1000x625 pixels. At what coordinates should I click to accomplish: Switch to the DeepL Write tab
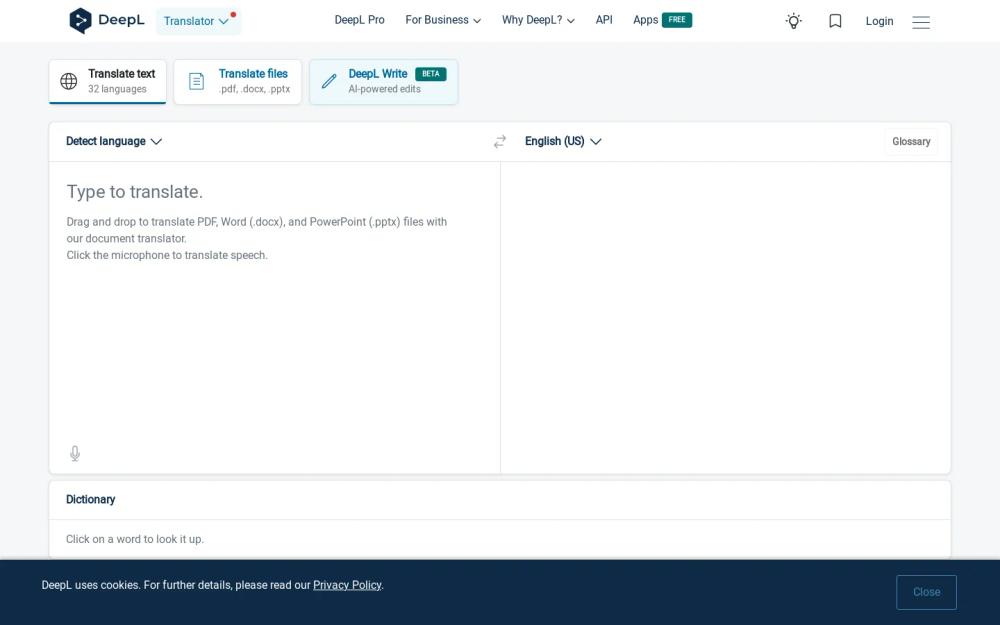pyautogui.click(x=383, y=82)
